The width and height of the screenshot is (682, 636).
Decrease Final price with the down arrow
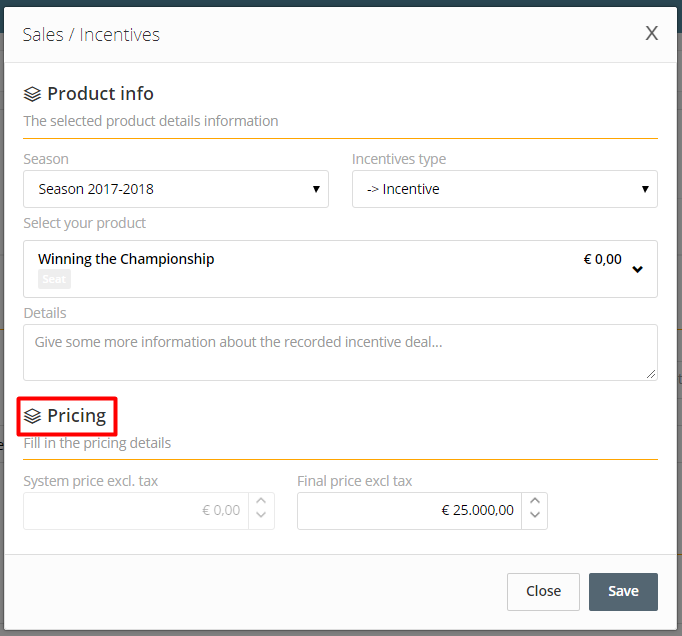coord(535,517)
